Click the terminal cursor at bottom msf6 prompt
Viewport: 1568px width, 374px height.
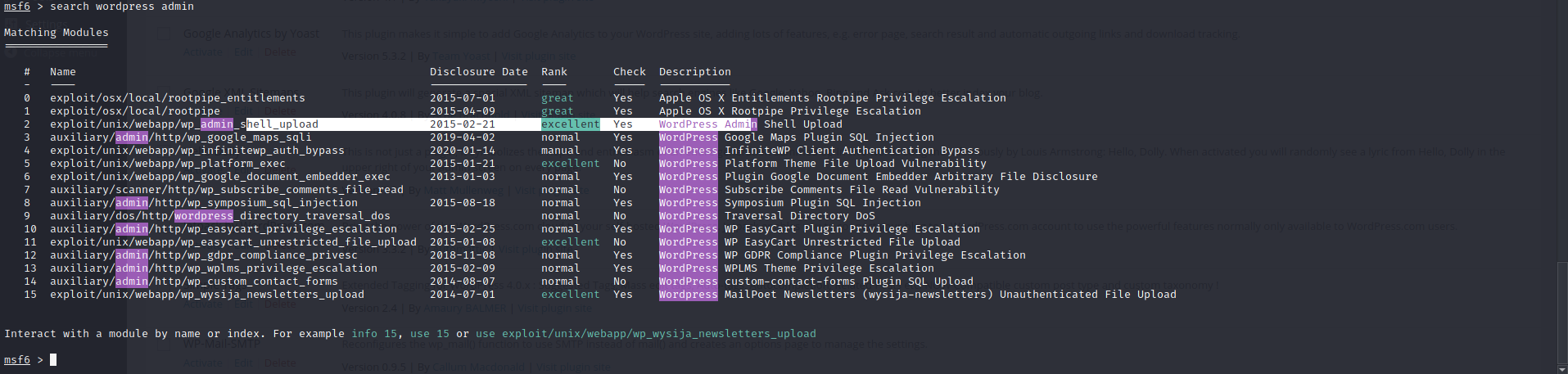coord(53,360)
